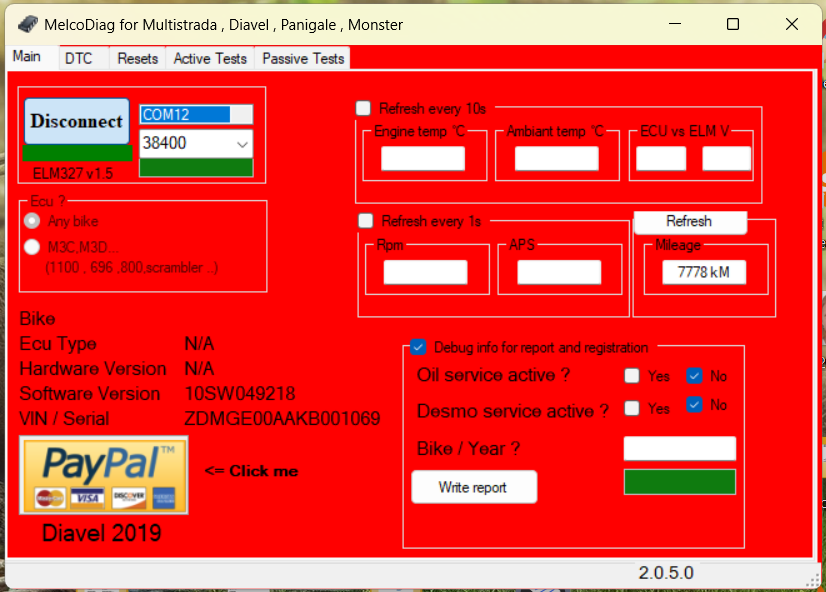Select the M3C,M3D ECU radio option

pyautogui.click(x=32, y=246)
